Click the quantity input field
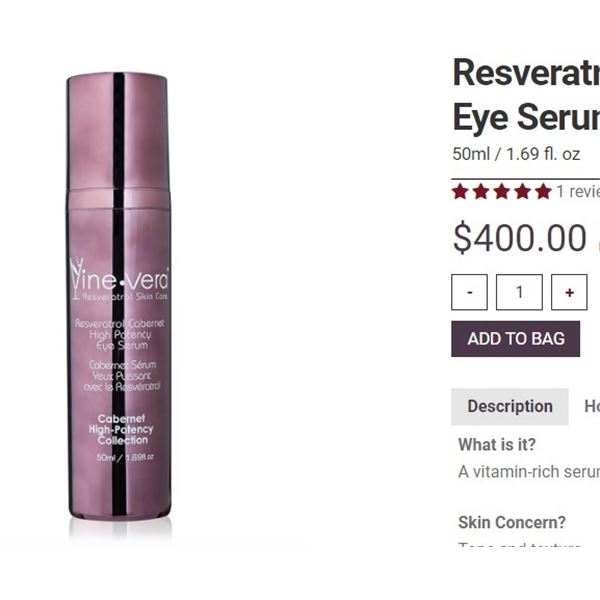Image resolution: width=600 pixels, height=600 pixels. pyautogui.click(x=519, y=292)
